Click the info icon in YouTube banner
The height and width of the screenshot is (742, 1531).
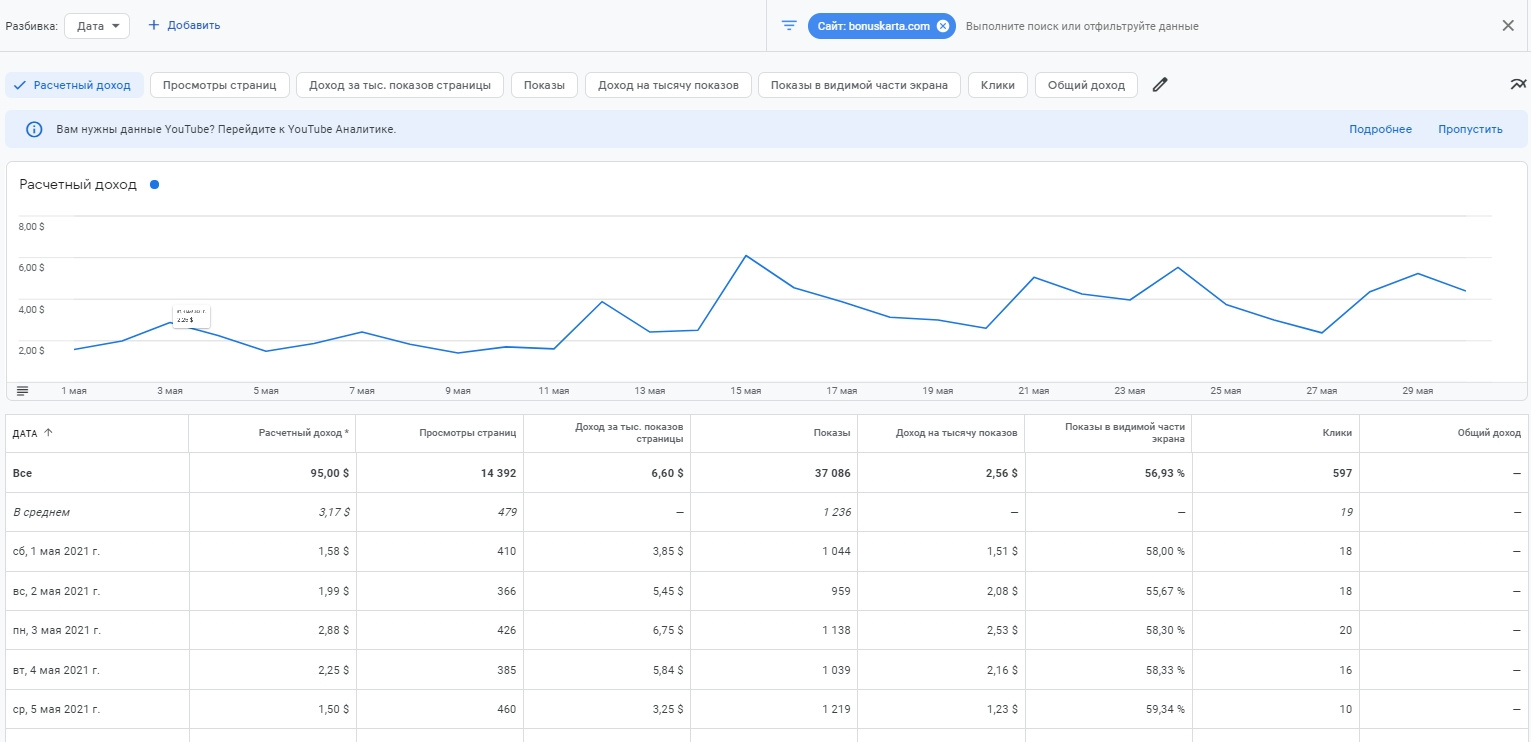pyautogui.click(x=34, y=129)
